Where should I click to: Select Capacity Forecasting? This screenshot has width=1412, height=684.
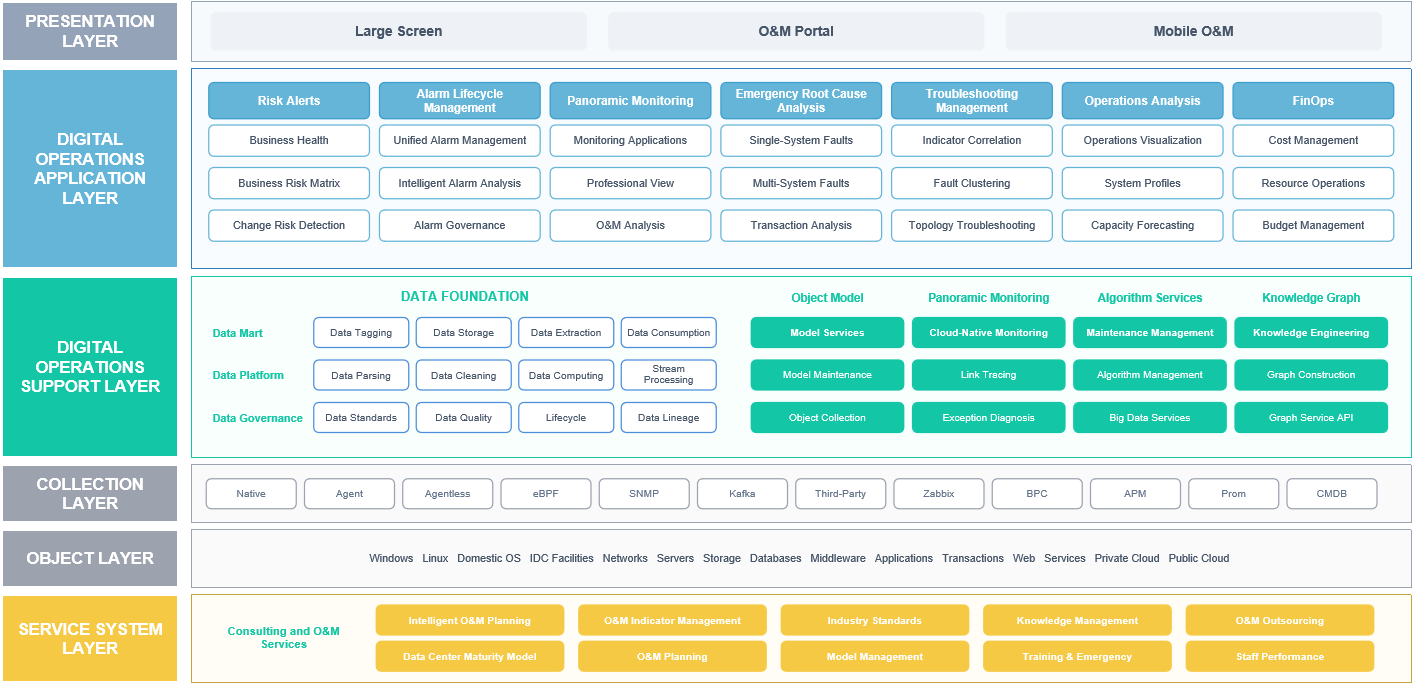tap(1142, 226)
